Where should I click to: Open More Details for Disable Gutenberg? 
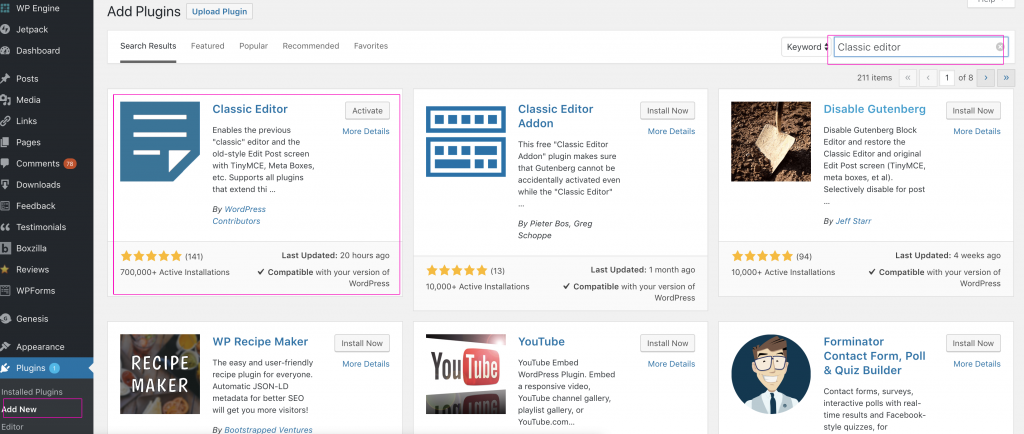(977, 131)
